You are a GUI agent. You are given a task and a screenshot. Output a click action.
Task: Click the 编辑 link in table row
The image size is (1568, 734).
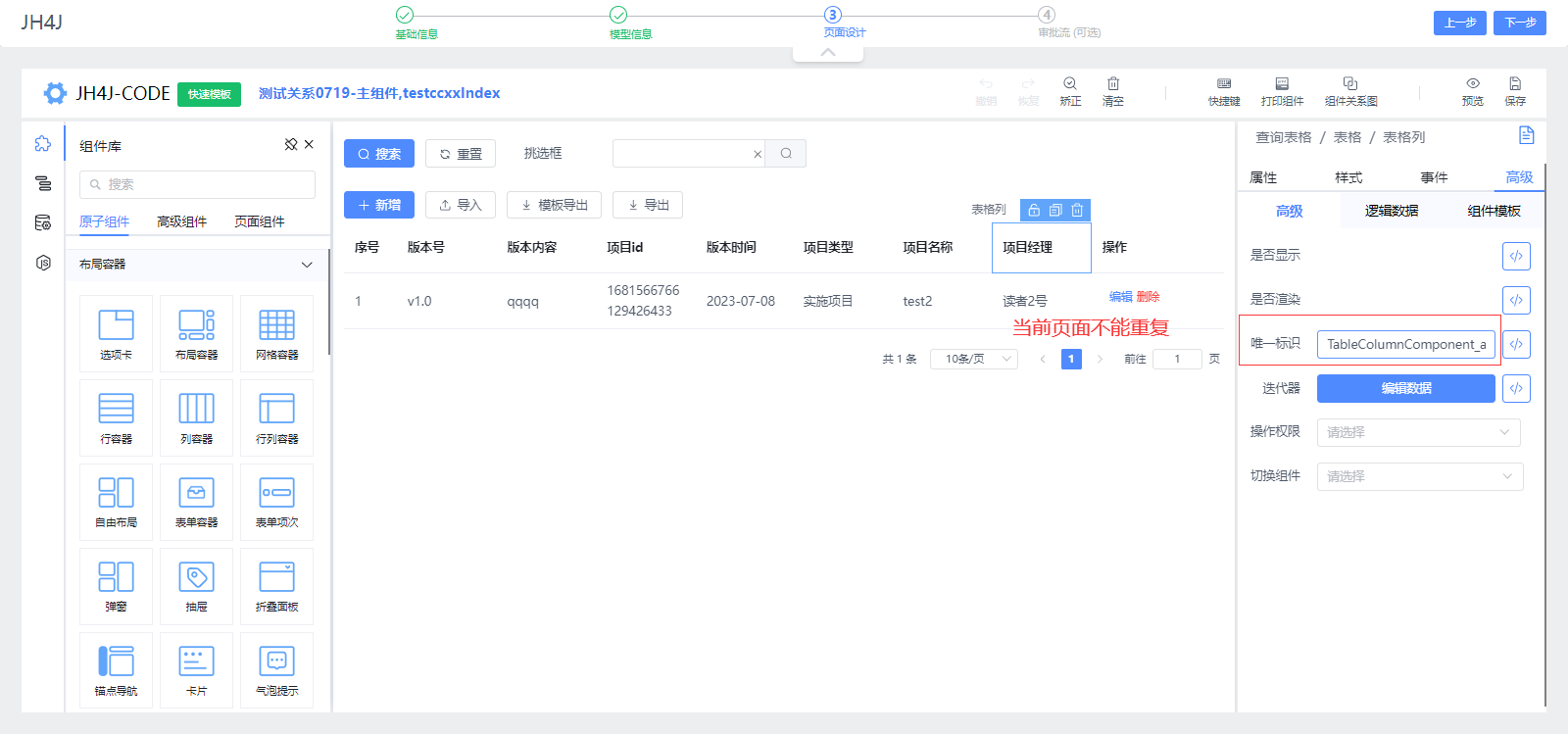(x=1120, y=297)
